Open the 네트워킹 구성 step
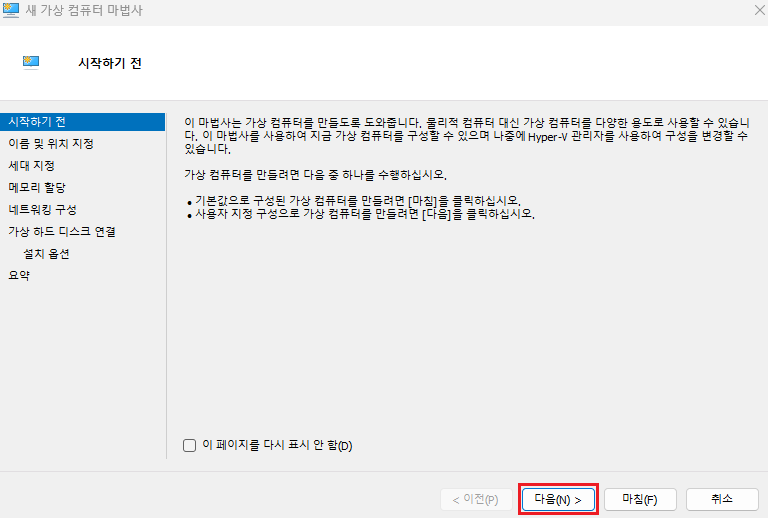The image size is (768, 518). point(43,210)
